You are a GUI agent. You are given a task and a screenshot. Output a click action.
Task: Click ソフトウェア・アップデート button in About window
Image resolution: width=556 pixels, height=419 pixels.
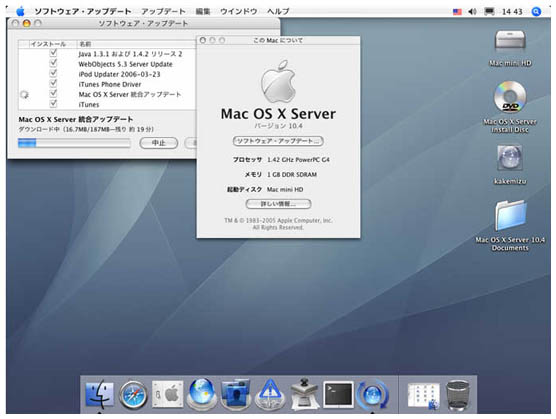point(278,141)
